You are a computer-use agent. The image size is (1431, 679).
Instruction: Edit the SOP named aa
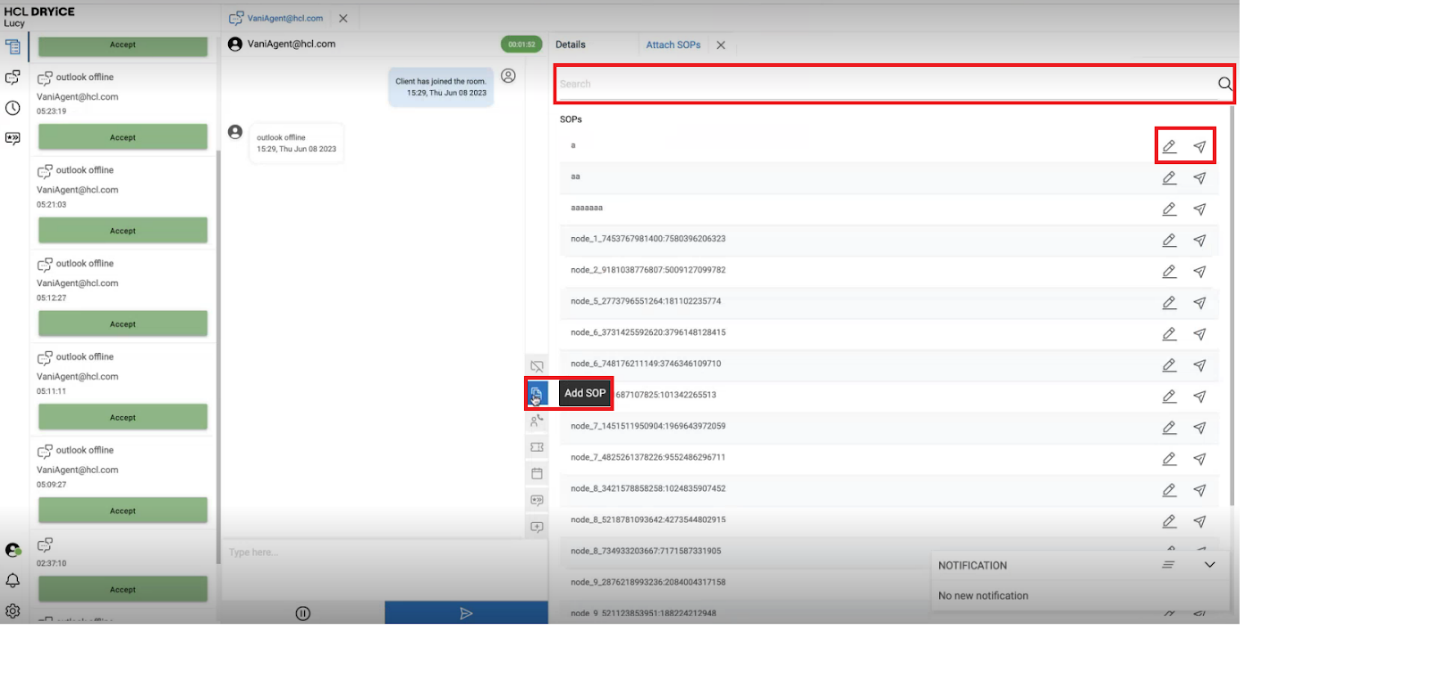[1169, 178]
